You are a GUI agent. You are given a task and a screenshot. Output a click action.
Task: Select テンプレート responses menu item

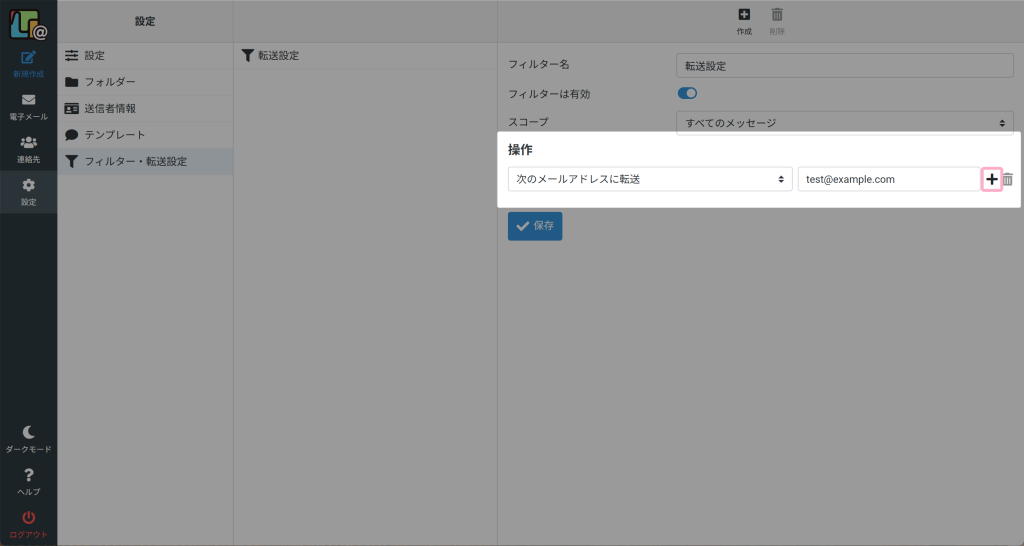click(x=145, y=135)
